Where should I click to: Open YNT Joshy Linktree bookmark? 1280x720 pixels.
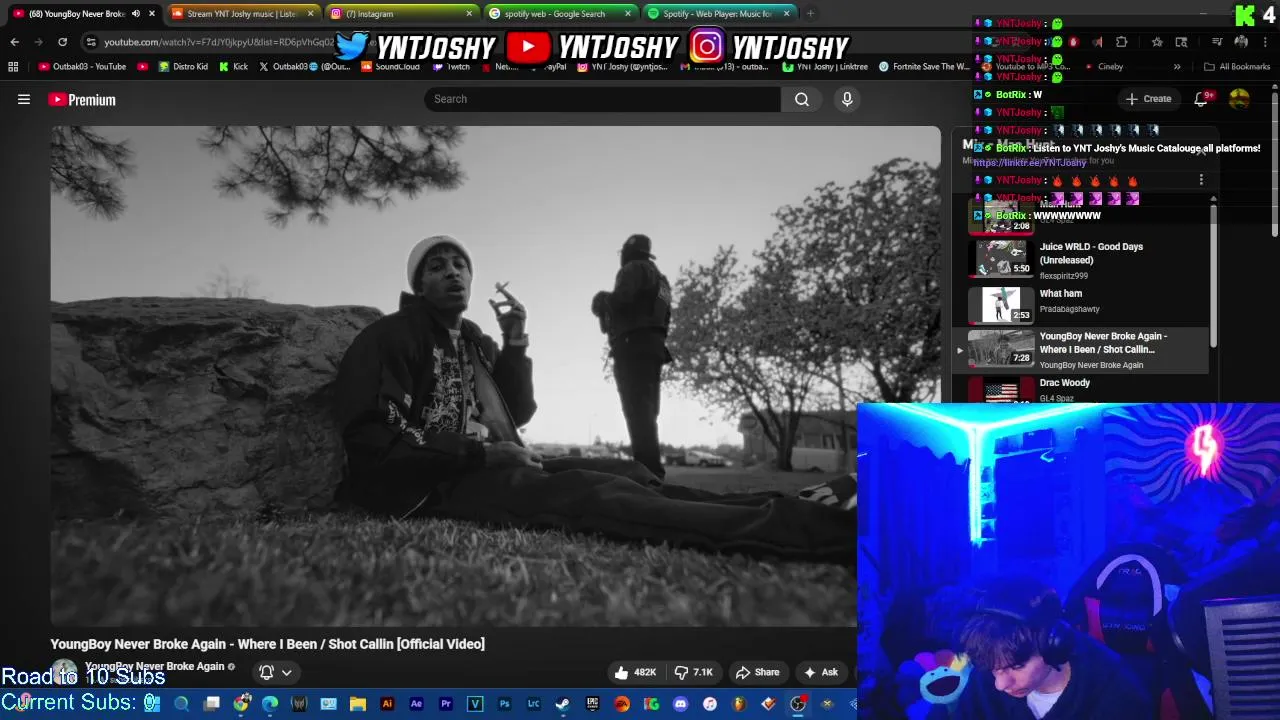[825, 67]
